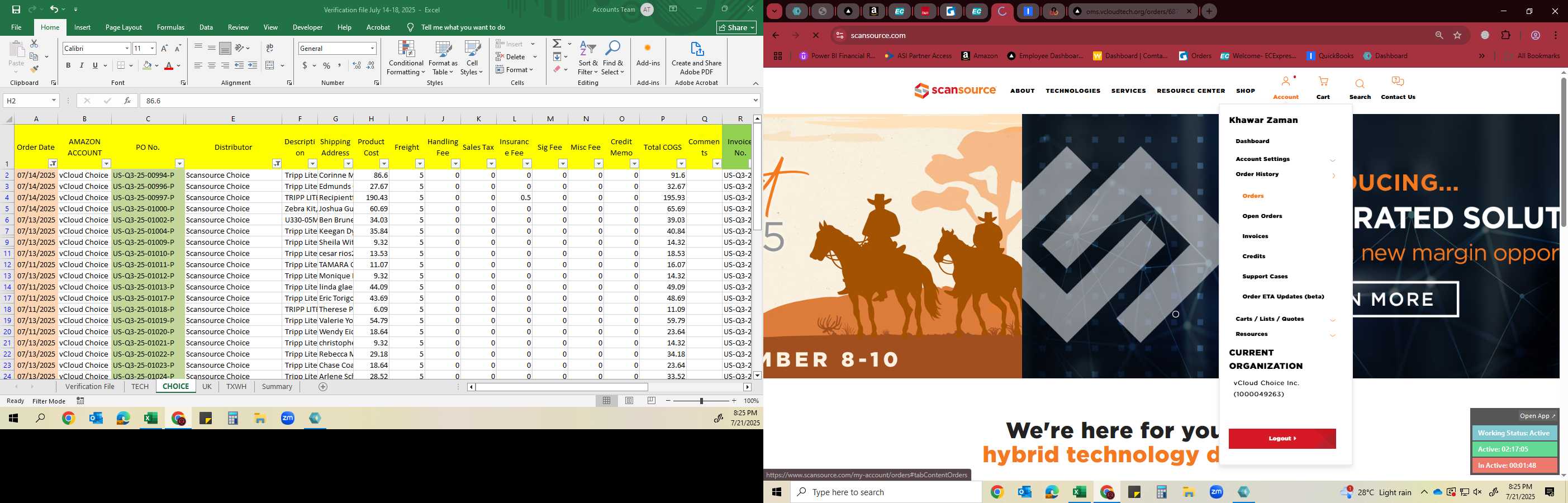Bookmark page with the star icon

click(1457, 35)
